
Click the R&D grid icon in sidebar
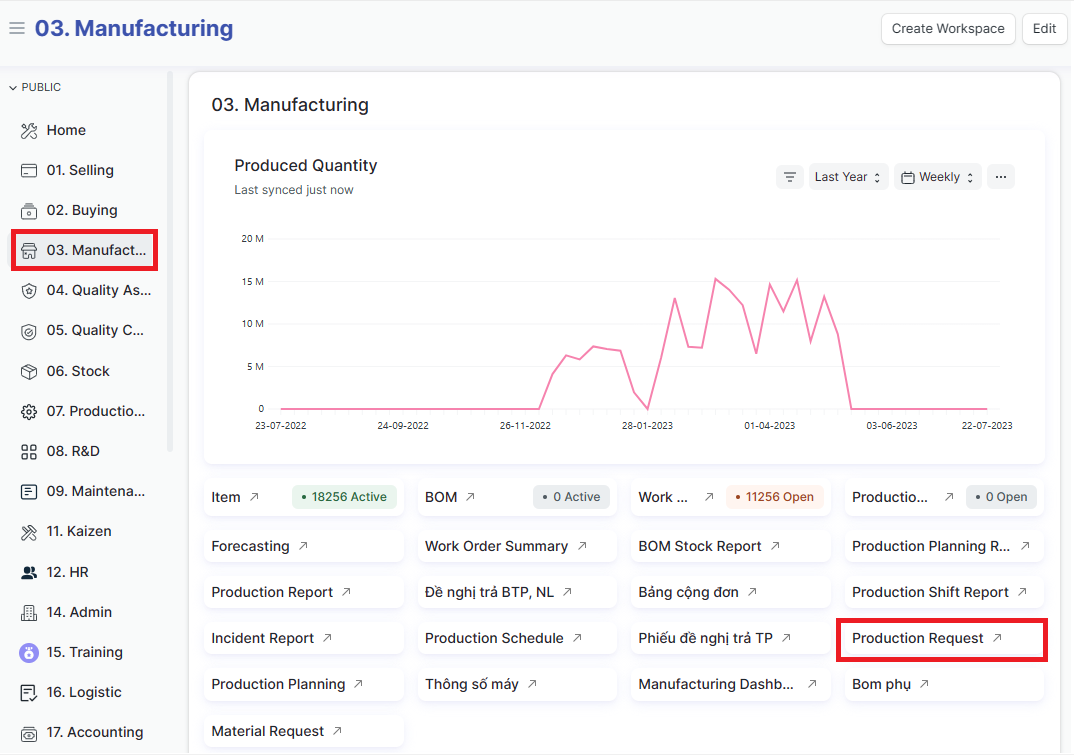coord(29,452)
